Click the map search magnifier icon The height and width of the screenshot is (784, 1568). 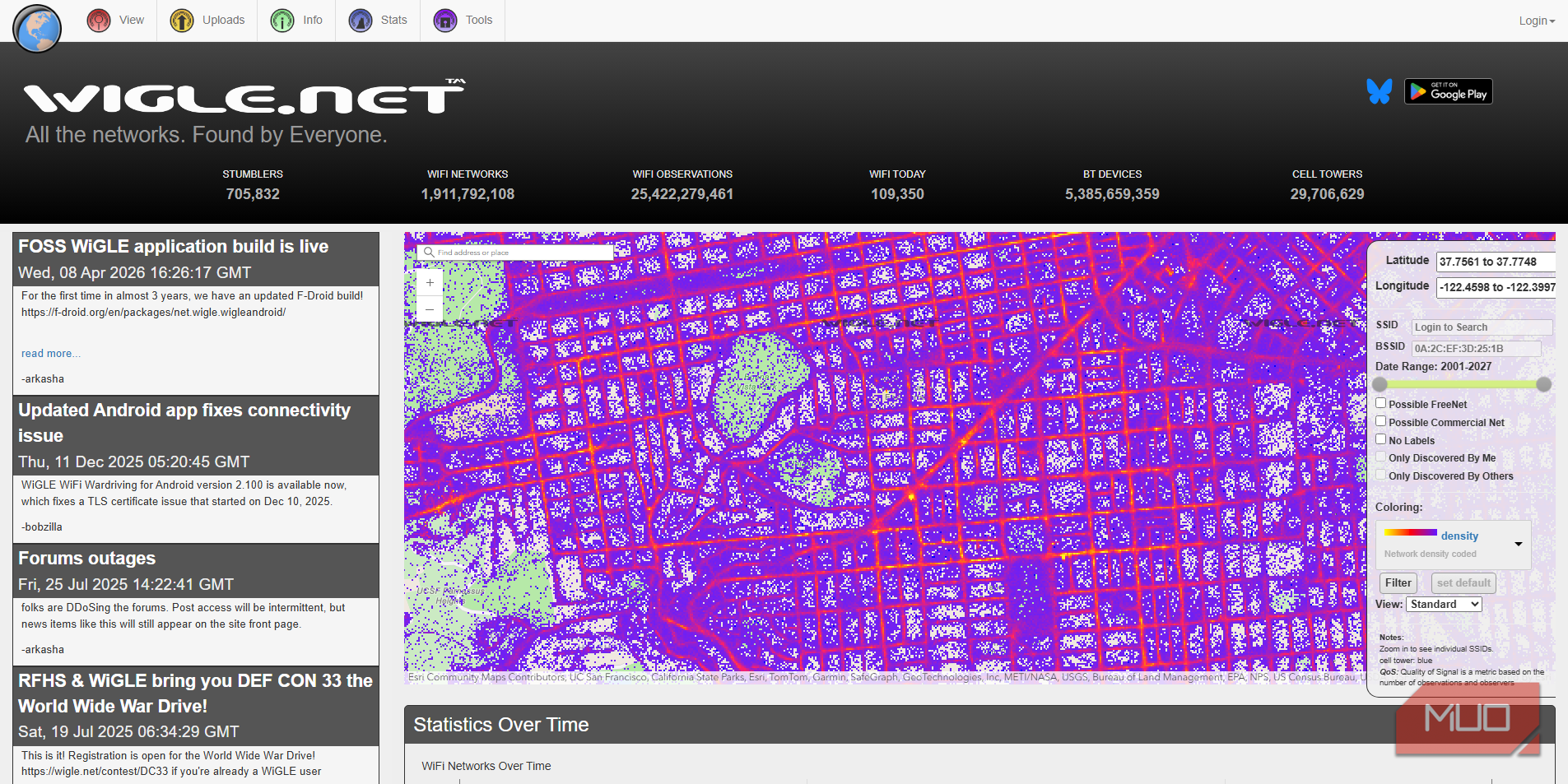click(429, 253)
